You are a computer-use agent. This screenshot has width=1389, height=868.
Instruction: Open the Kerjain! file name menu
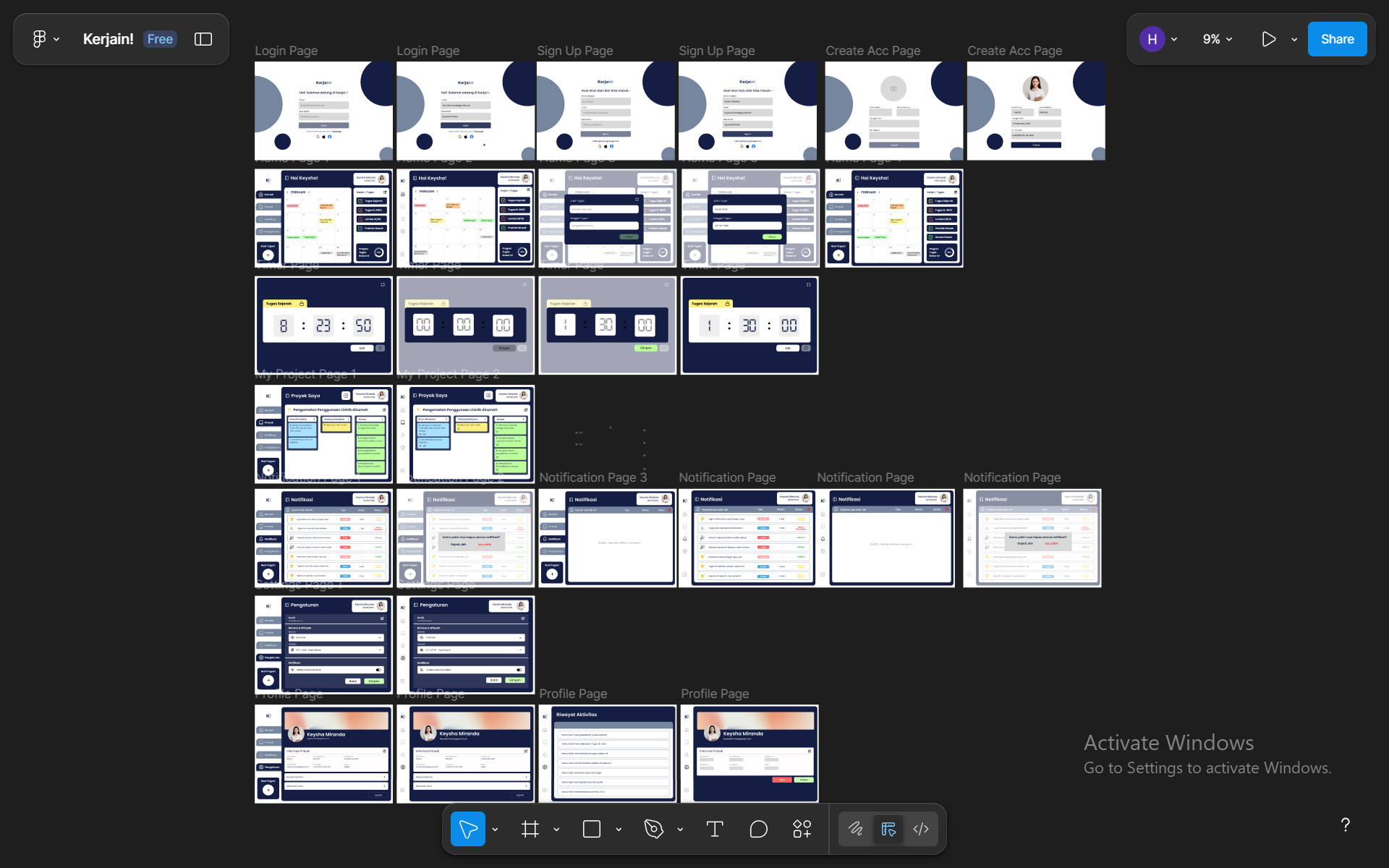click(108, 39)
